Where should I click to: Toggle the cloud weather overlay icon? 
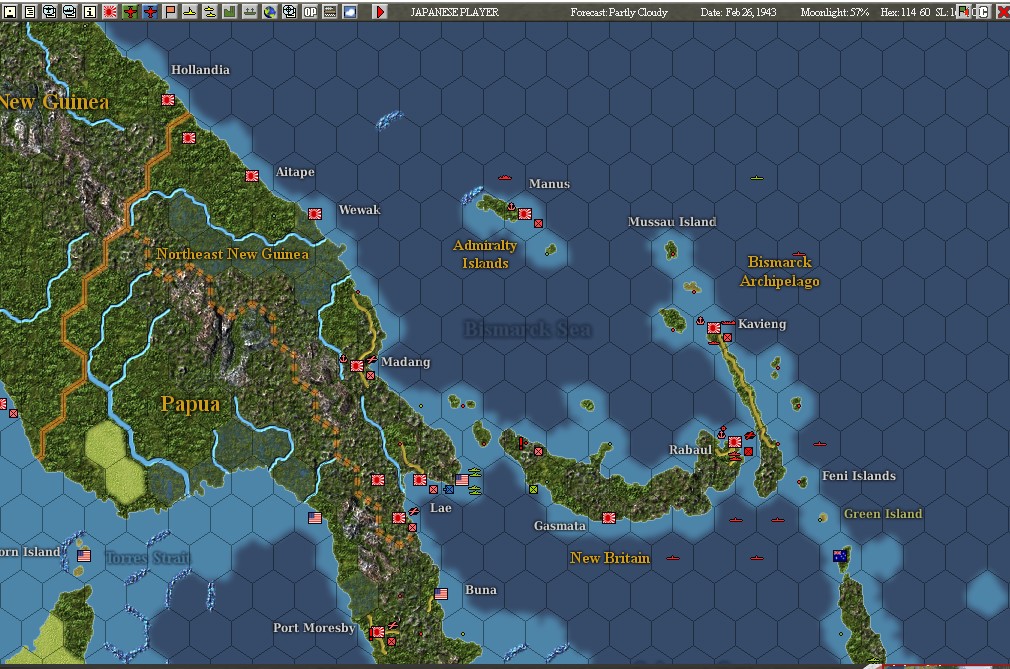(x=350, y=12)
